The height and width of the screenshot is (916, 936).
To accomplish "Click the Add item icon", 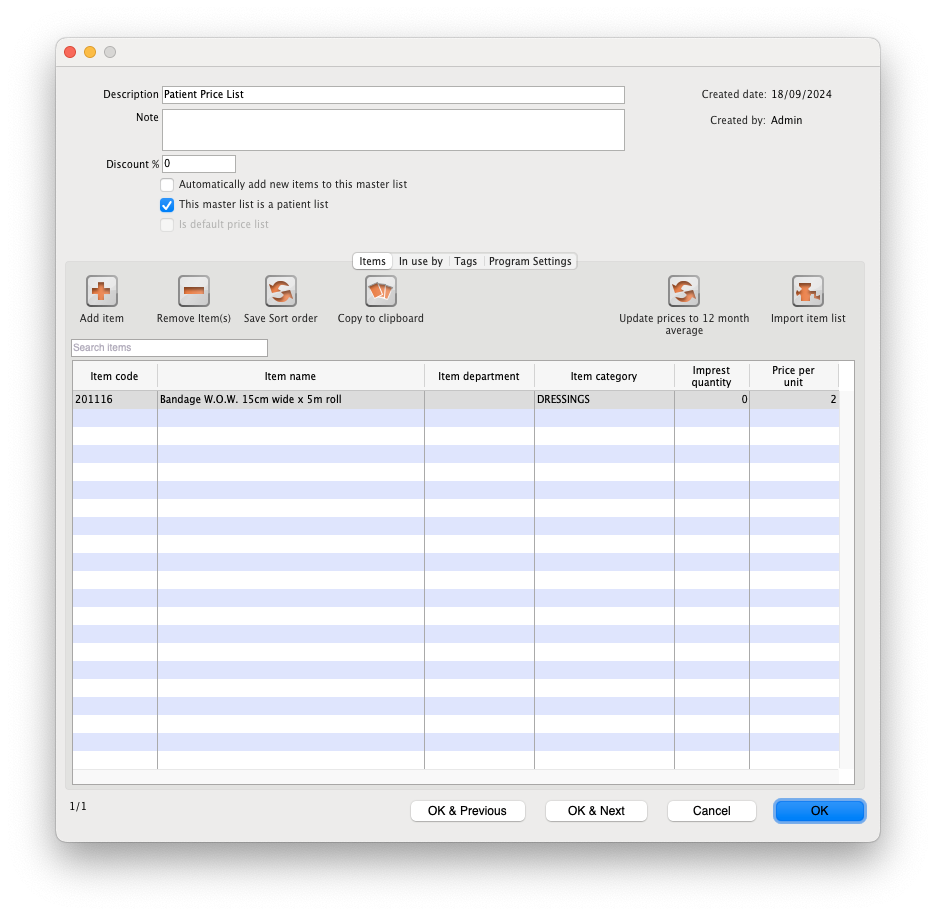I will pos(102,291).
